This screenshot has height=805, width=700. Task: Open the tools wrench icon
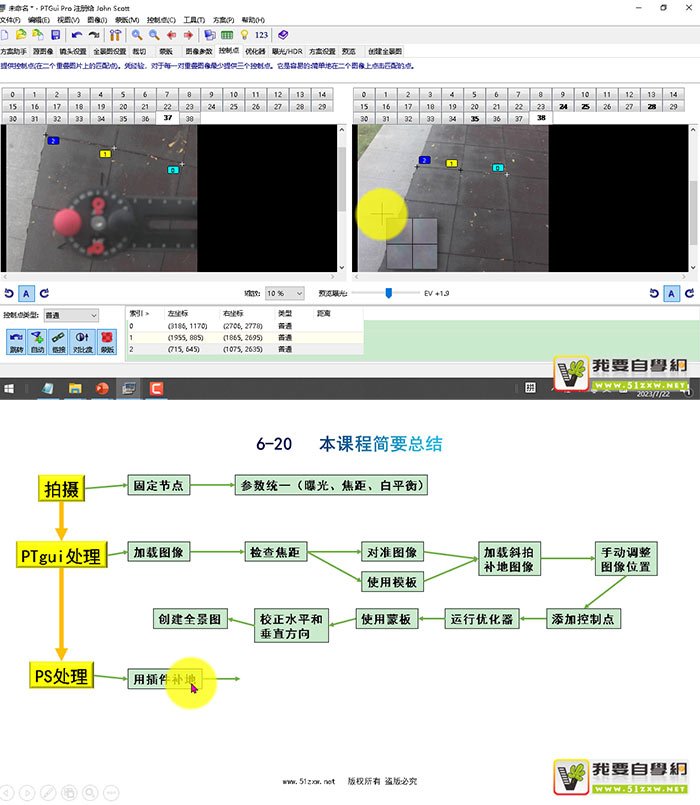(115, 35)
